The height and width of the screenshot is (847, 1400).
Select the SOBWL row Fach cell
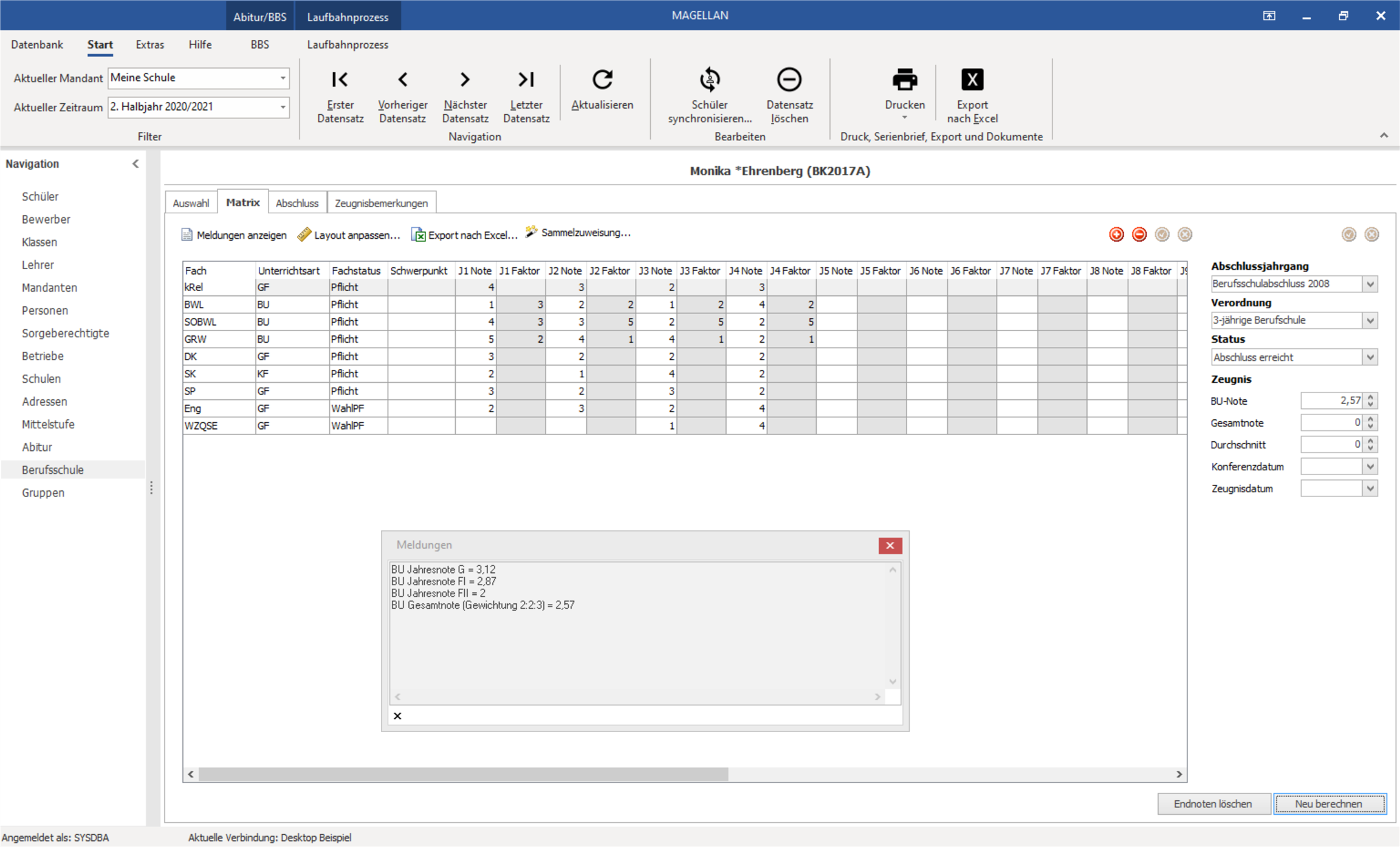click(219, 322)
